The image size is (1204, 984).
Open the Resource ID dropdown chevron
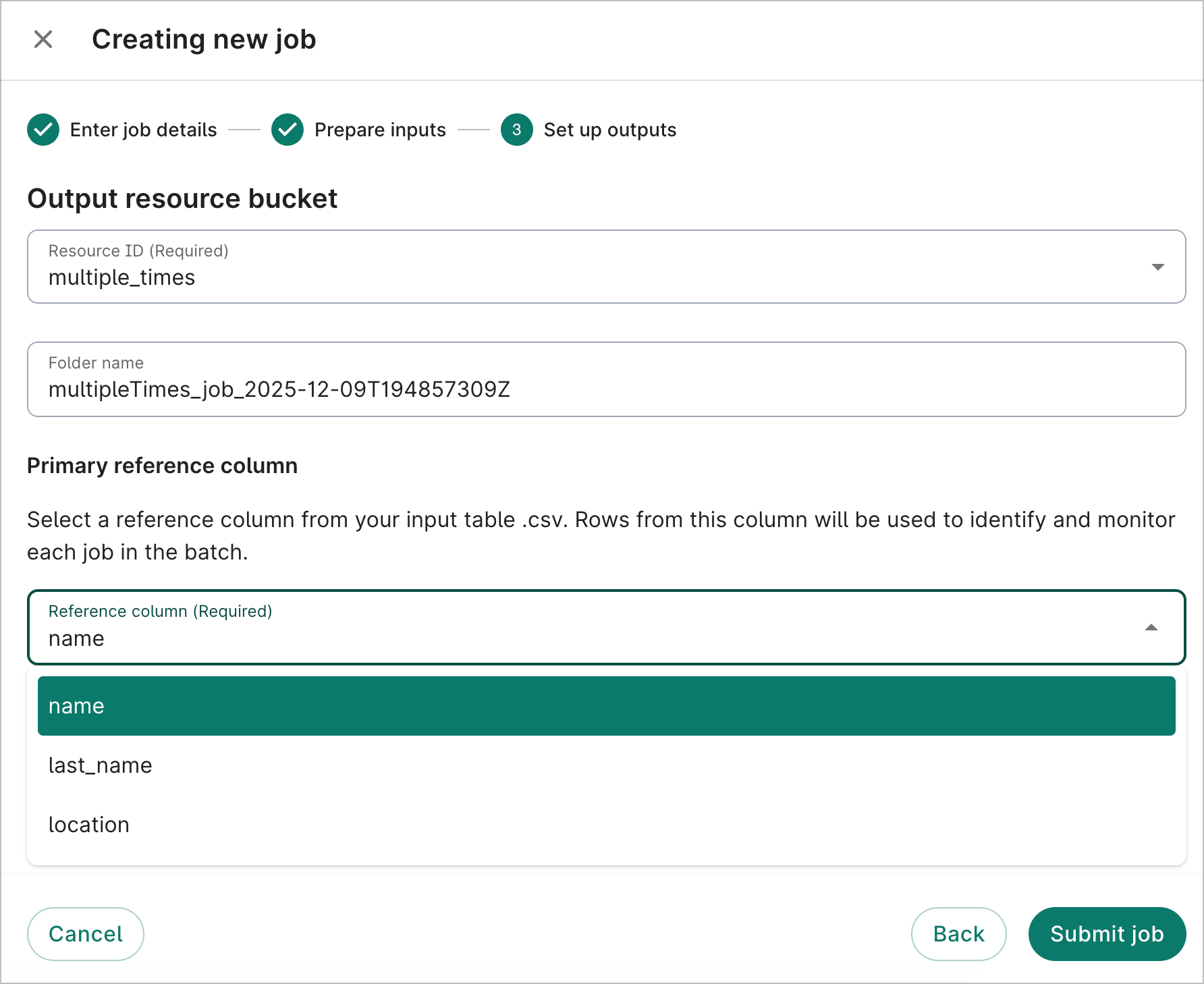1157,267
